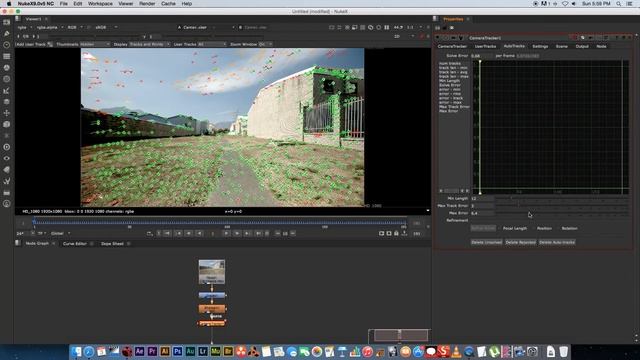
Task: Open the 3D nodes cube icon
Action: click(x=7, y=124)
